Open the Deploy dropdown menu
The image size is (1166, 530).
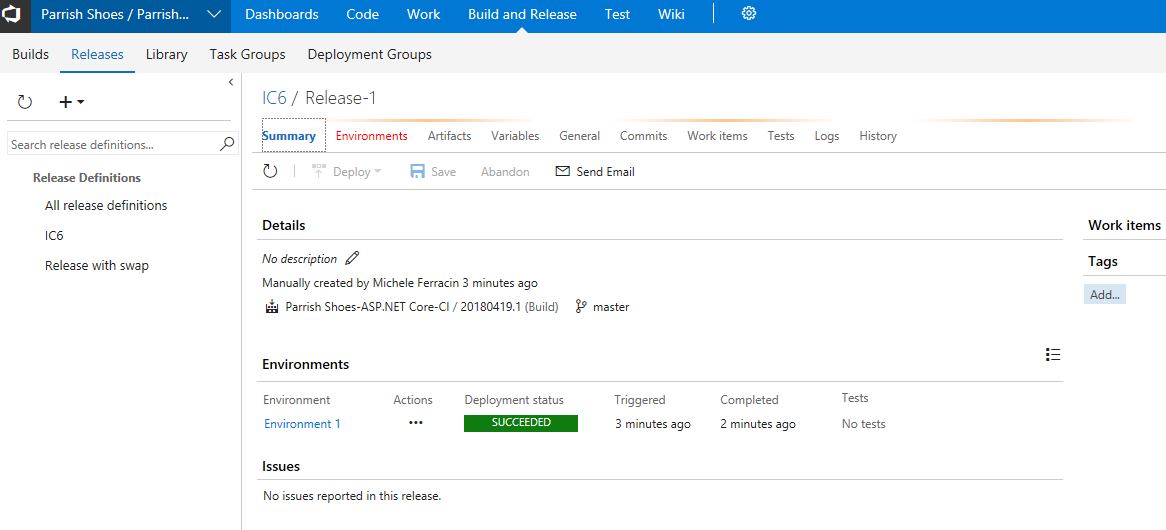(347, 171)
